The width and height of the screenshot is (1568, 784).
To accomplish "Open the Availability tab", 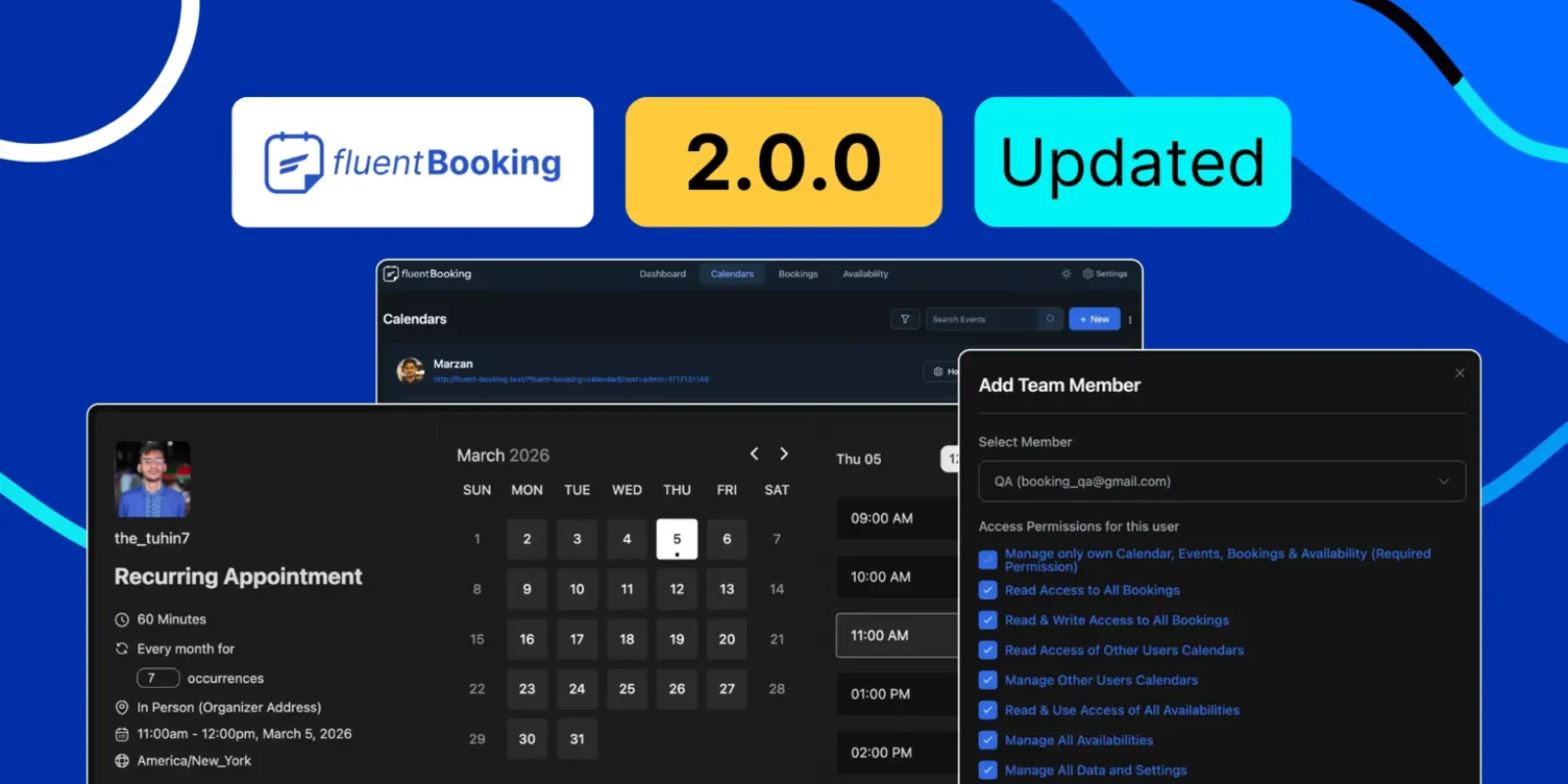I will tap(865, 274).
